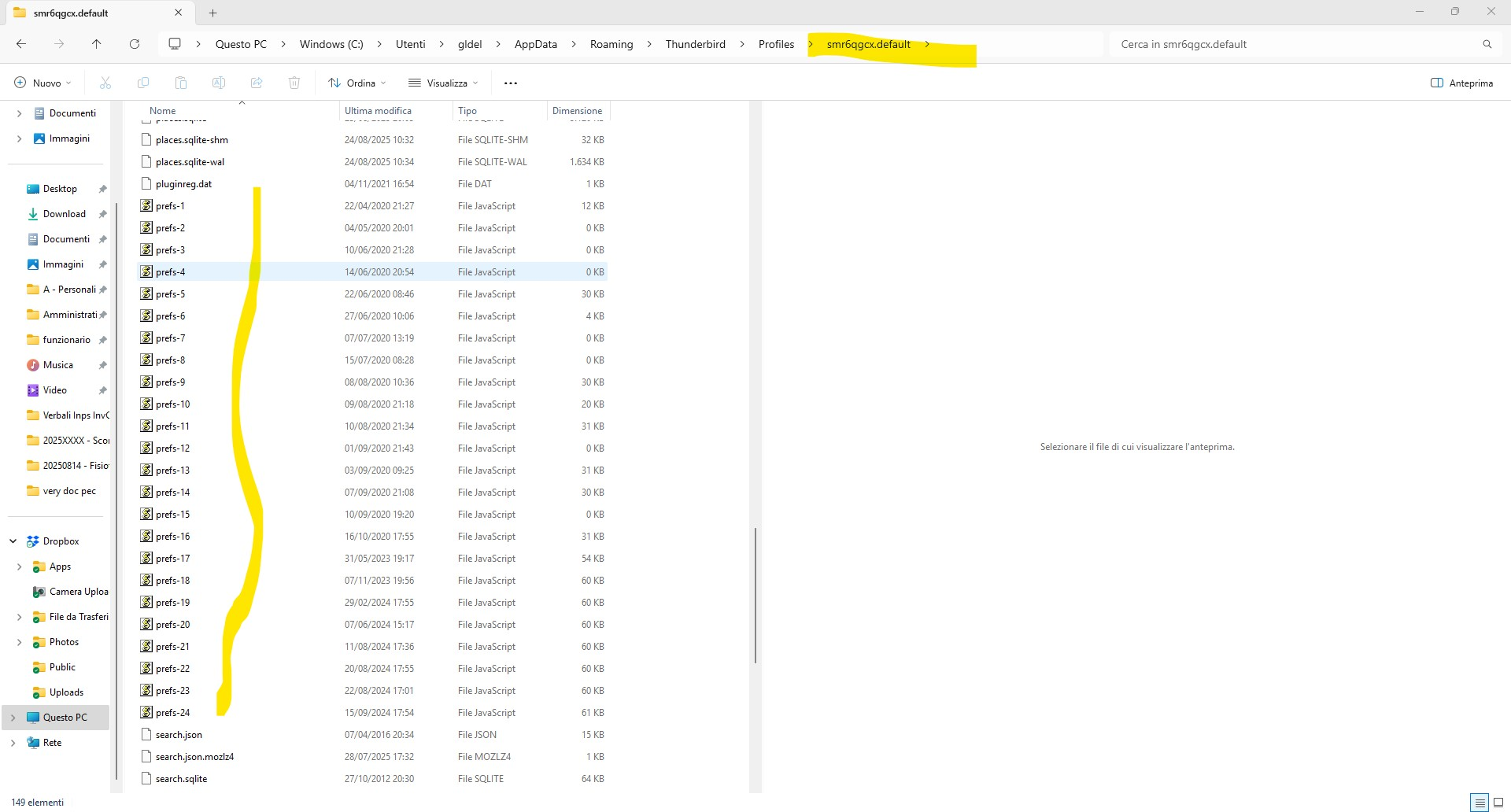Screen dimensions: 1511x812
Task: Click the Paste clipboard icon
Action: 181,83
